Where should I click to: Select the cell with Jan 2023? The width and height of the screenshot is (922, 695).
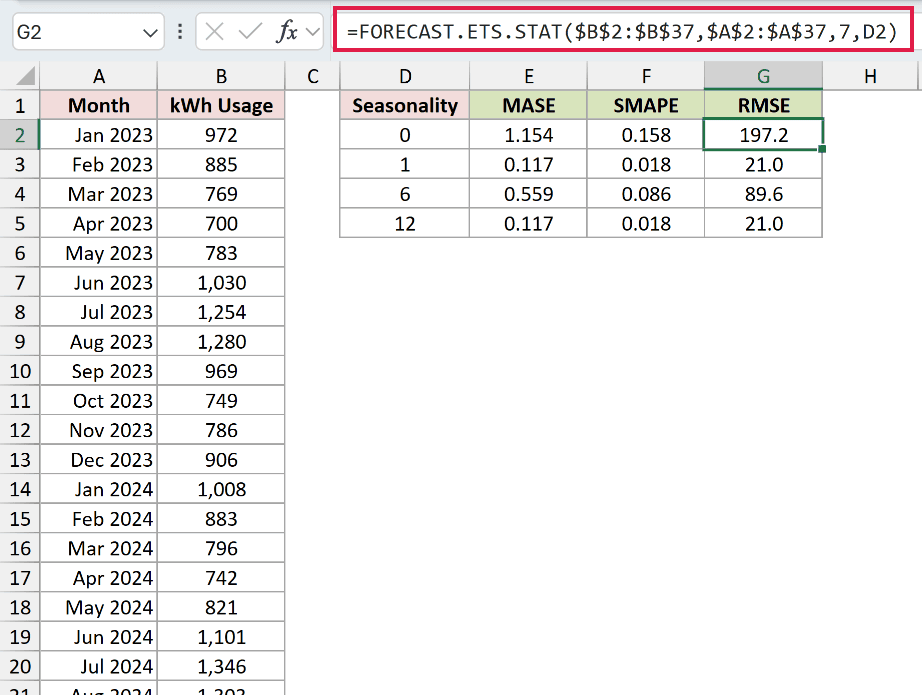pos(99,135)
